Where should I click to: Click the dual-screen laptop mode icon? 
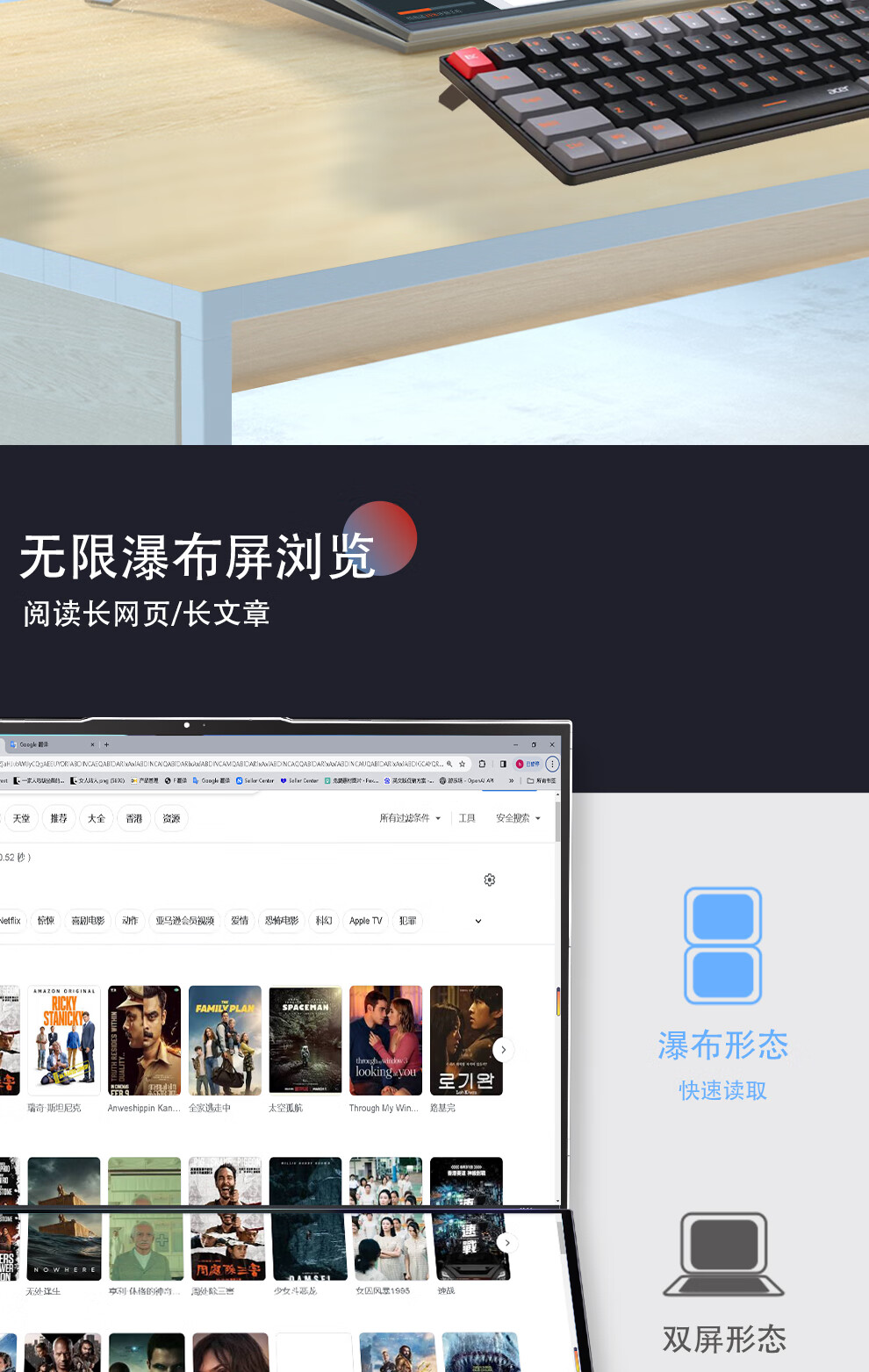723,1254
